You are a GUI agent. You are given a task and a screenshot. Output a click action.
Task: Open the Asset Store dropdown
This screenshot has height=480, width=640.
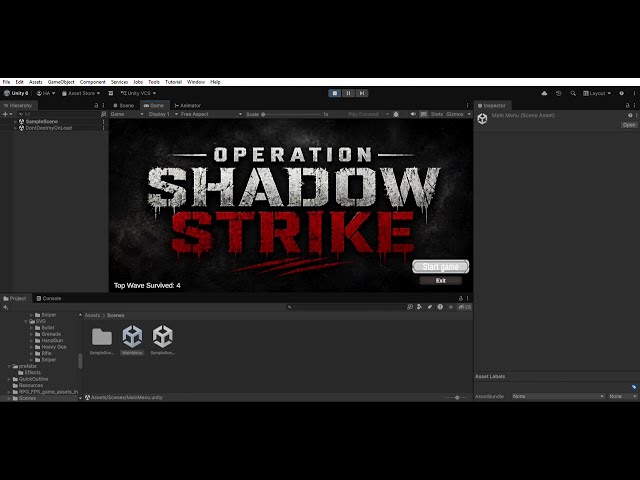click(81, 93)
